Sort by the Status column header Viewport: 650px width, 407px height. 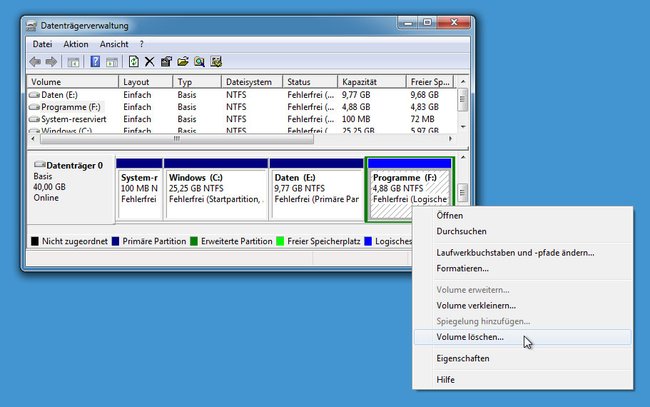[x=310, y=82]
